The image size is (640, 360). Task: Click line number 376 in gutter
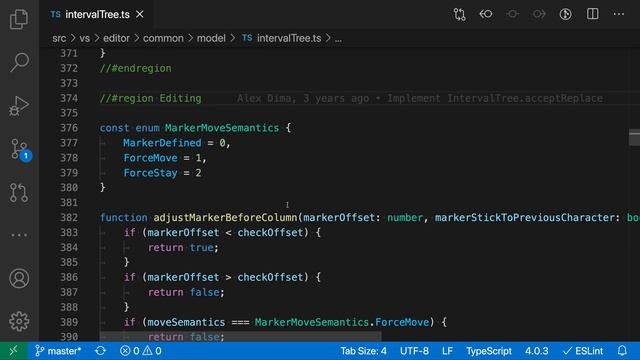pos(69,128)
